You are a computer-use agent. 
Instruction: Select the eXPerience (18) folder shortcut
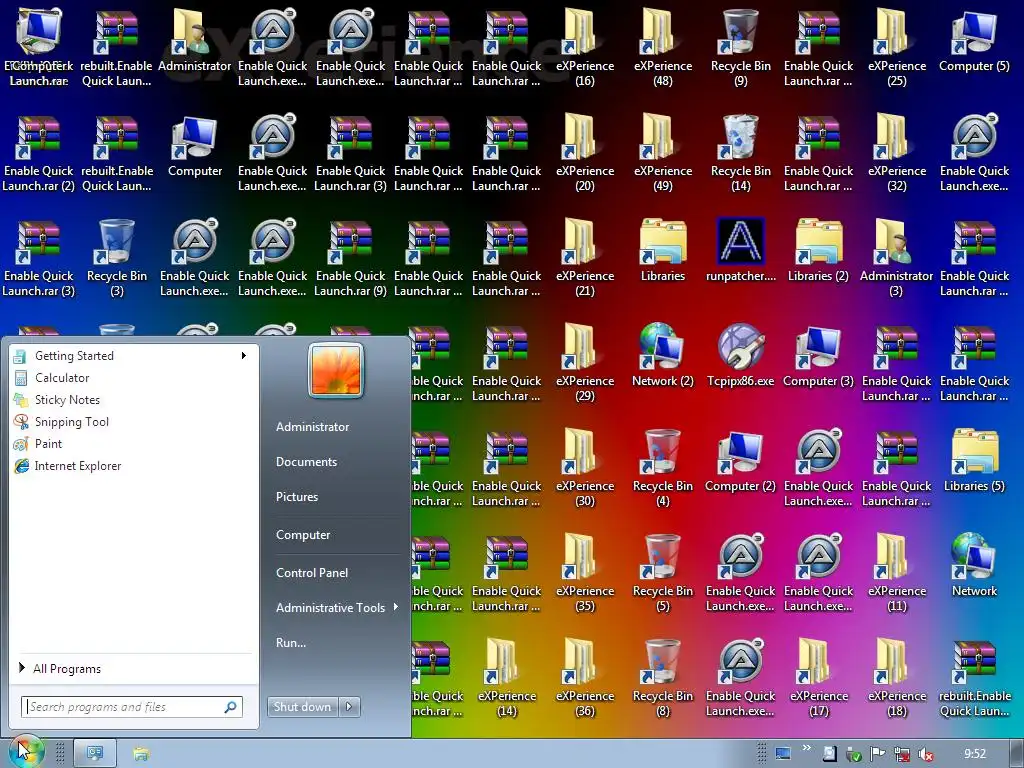tap(897, 679)
